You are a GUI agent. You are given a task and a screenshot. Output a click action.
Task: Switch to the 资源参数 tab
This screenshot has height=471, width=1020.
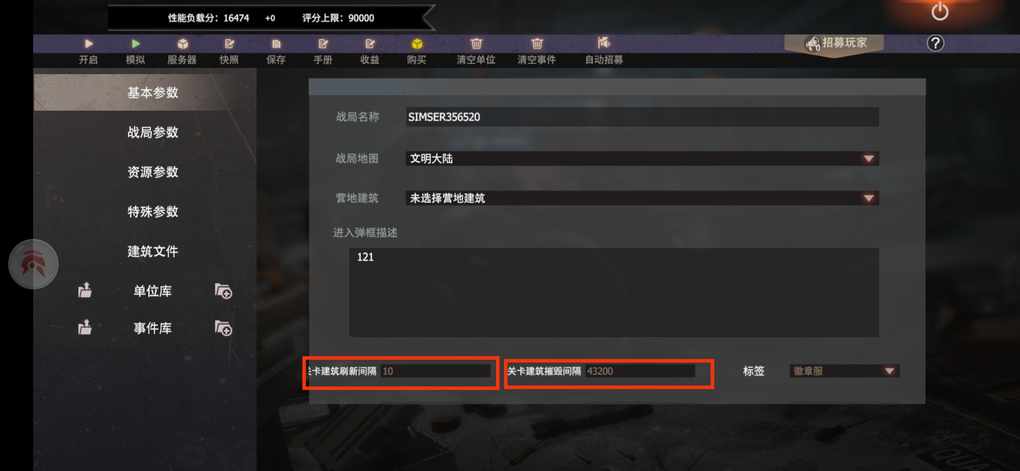(153, 172)
